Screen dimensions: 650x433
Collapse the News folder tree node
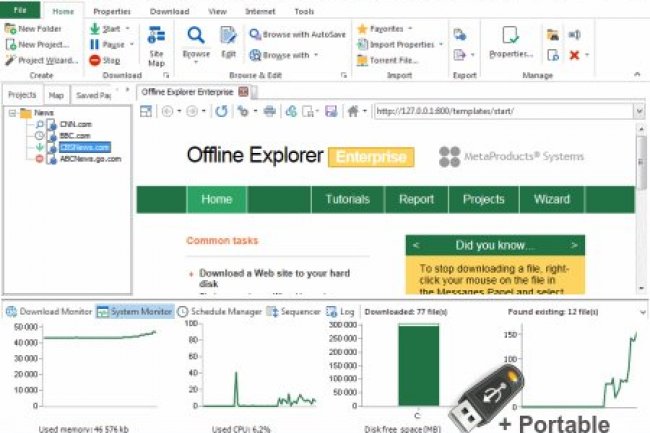(12, 113)
